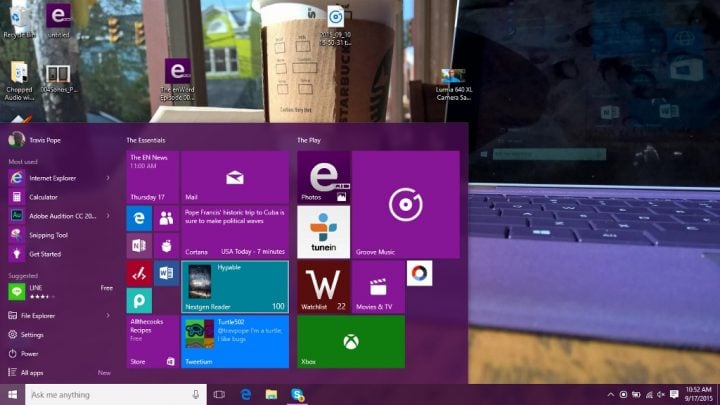
Task: Activate the Cortana microphone icon
Action: tap(196, 394)
